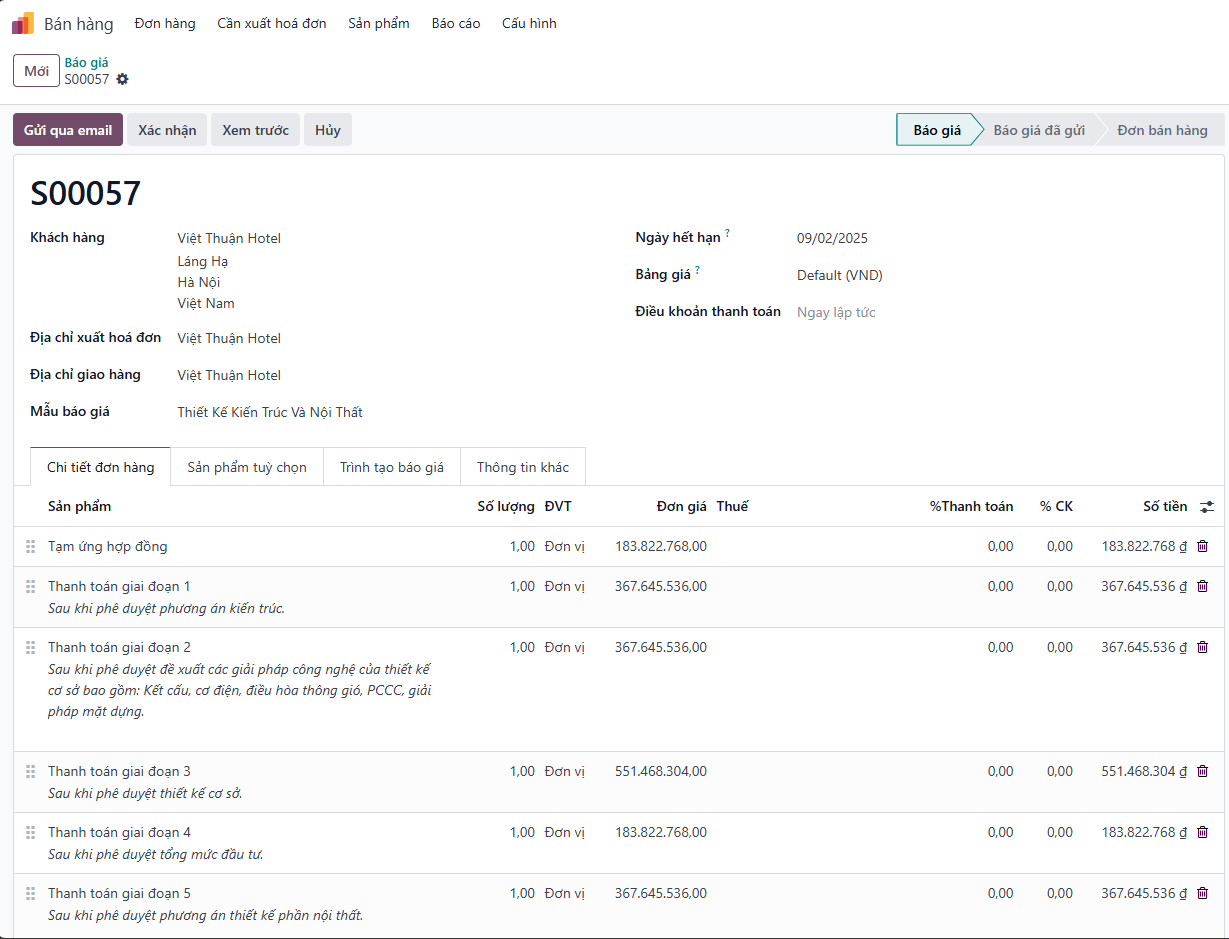1229x939 pixels.
Task: Click the Số lượng column header
Action: (x=506, y=506)
